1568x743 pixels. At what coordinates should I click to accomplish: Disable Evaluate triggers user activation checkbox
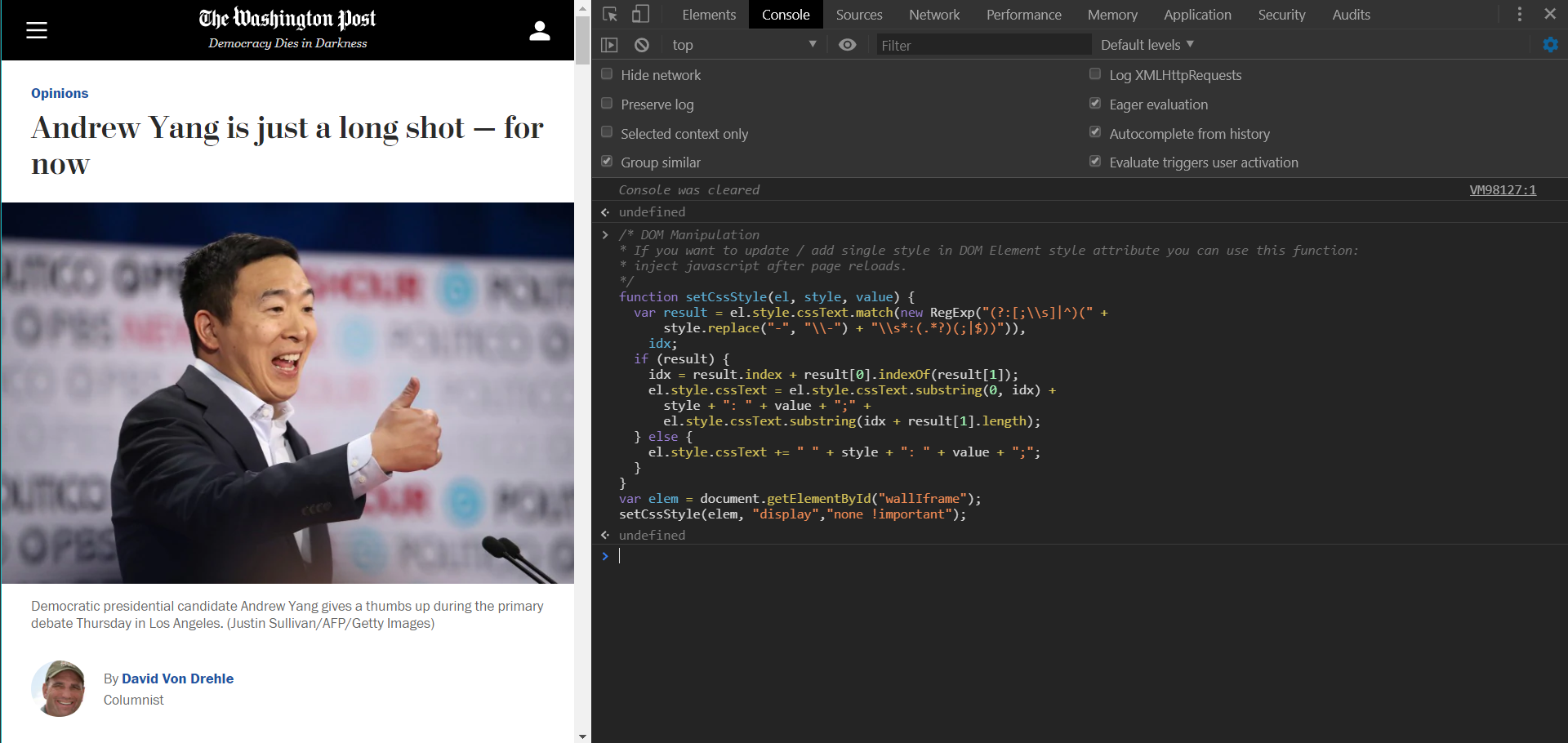pyautogui.click(x=1095, y=162)
